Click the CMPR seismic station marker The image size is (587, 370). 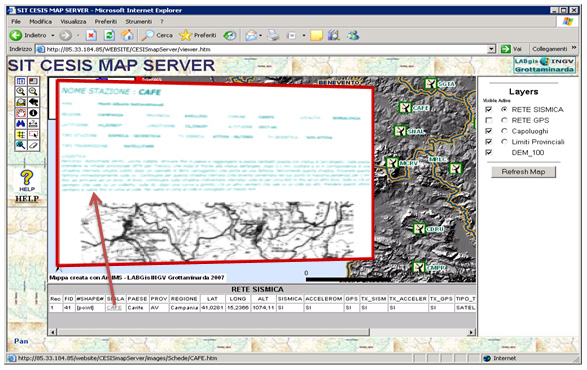coord(418,267)
